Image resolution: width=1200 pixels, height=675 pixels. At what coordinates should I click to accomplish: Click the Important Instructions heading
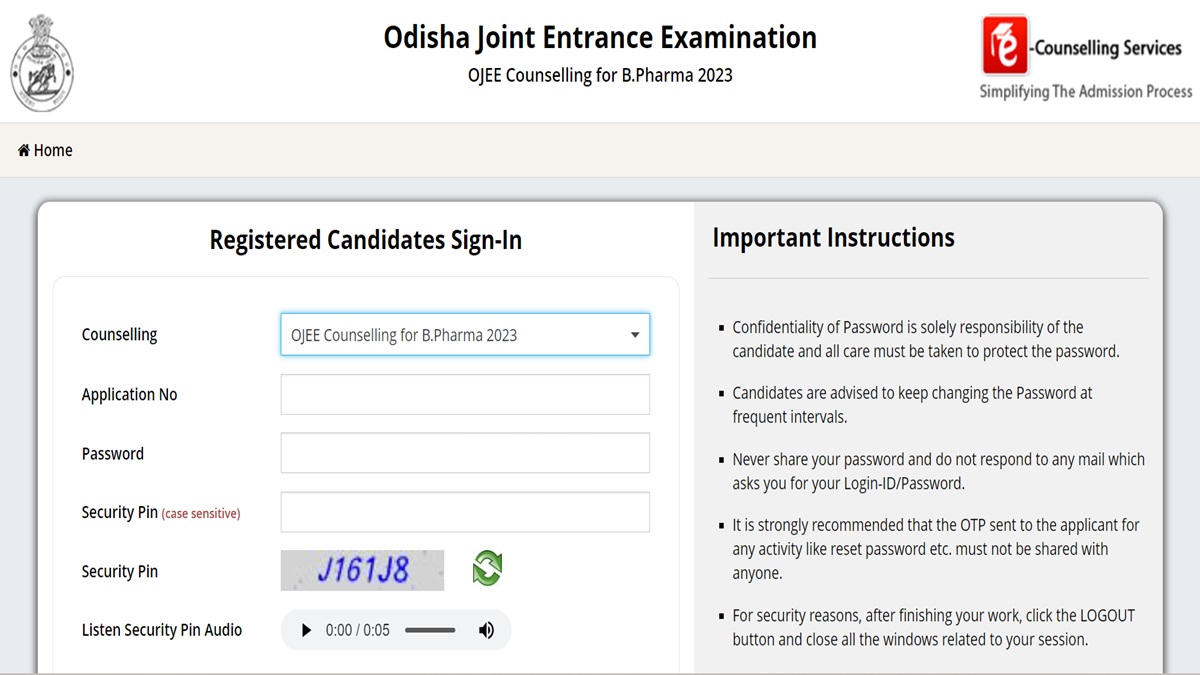coord(833,237)
